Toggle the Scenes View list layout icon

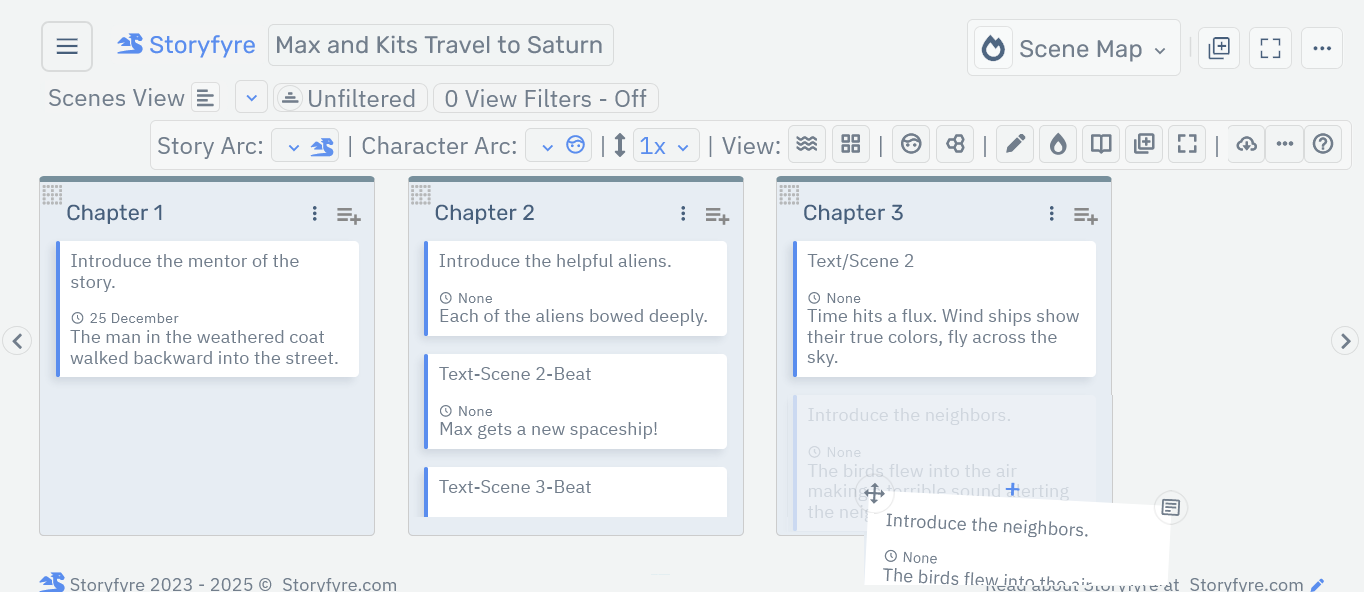(x=205, y=96)
